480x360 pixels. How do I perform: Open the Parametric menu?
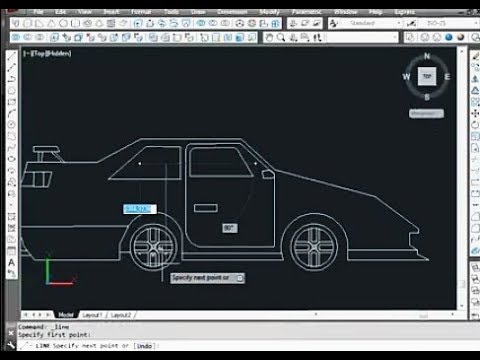(306, 12)
